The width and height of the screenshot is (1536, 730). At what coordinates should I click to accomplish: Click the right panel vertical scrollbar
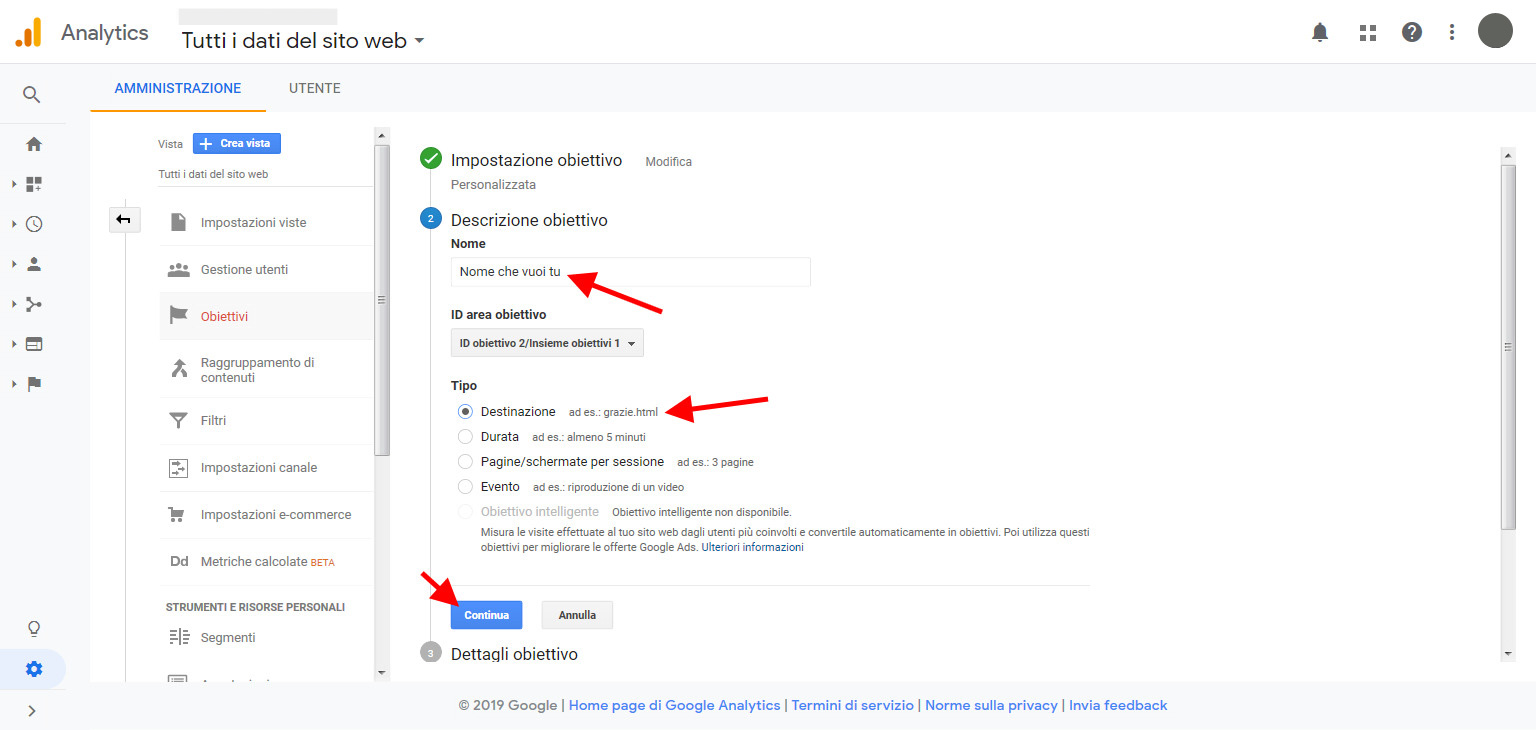[1508, 345]
